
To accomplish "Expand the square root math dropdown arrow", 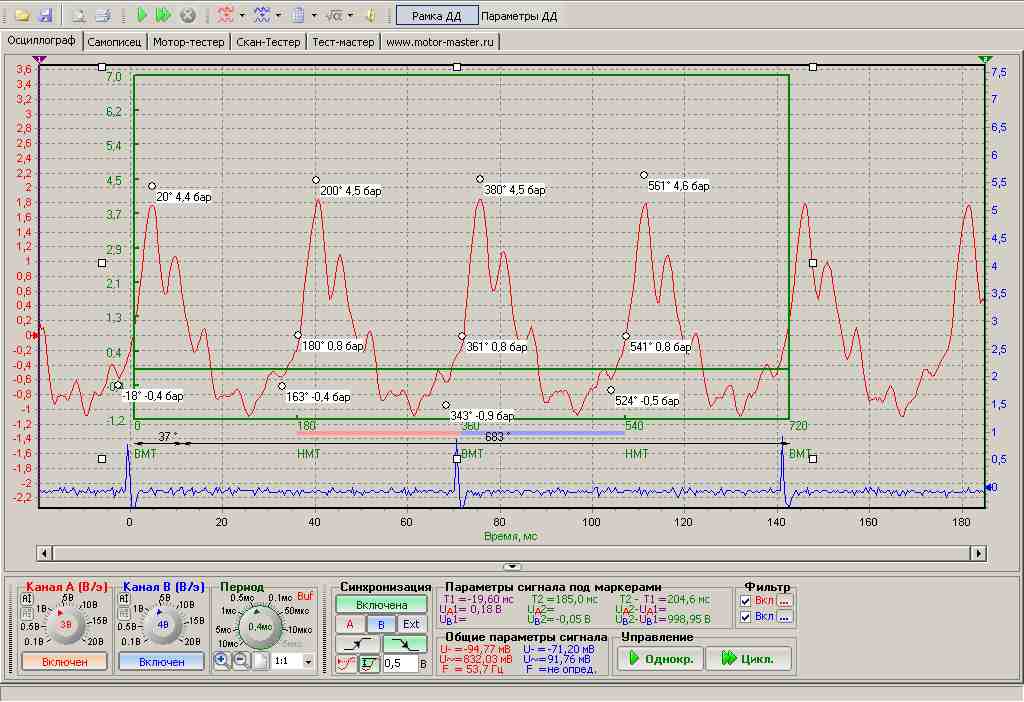I will click(x=350, y=16).
